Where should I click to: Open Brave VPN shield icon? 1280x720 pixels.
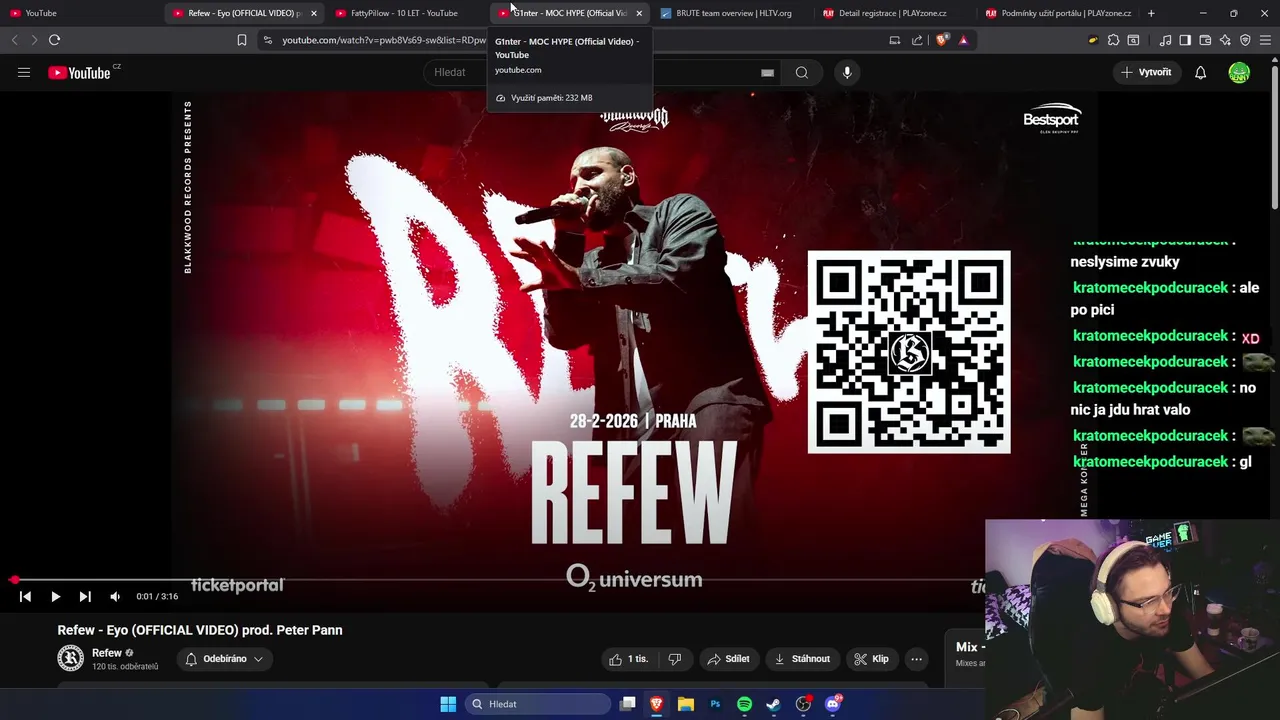coord(1245,40)
